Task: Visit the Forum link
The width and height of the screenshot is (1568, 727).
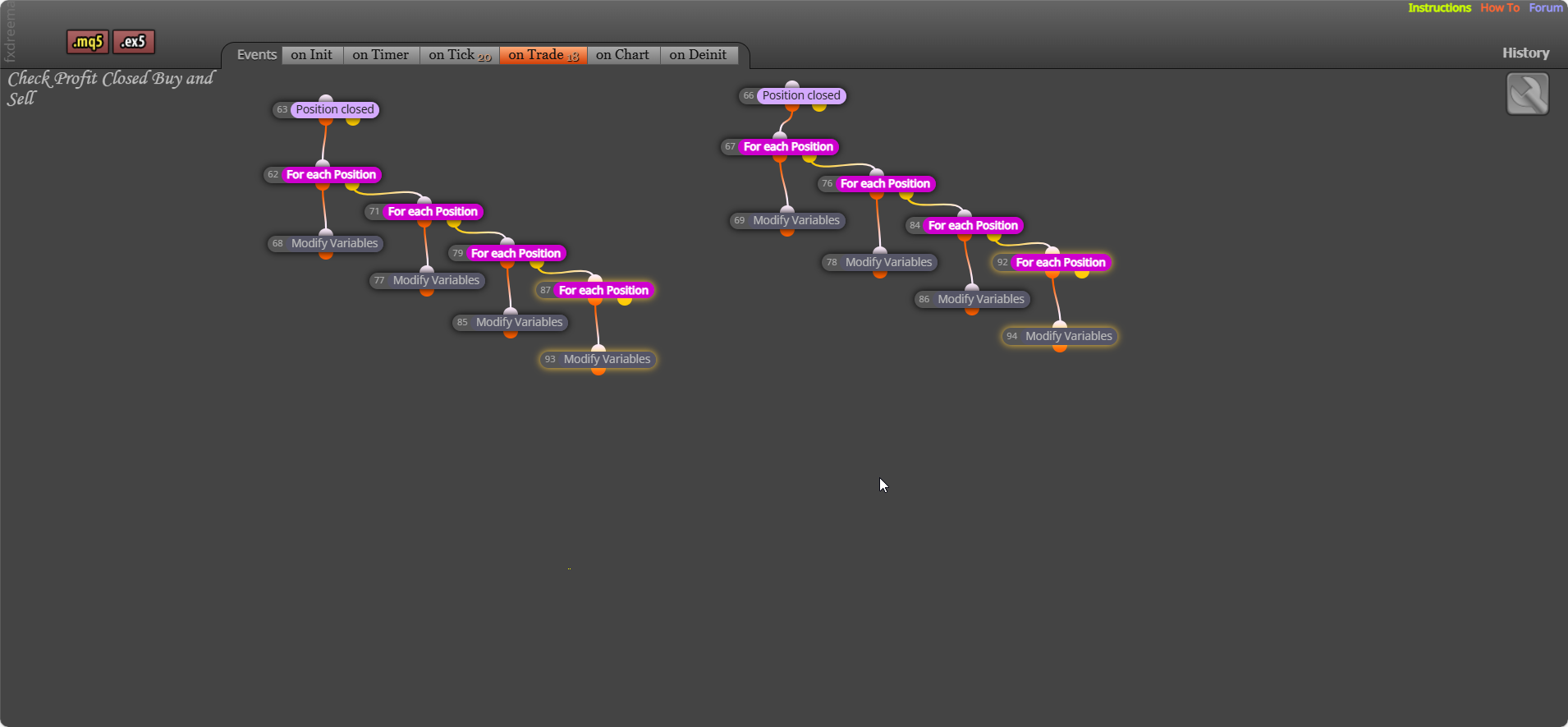Action: (1546, 7)
